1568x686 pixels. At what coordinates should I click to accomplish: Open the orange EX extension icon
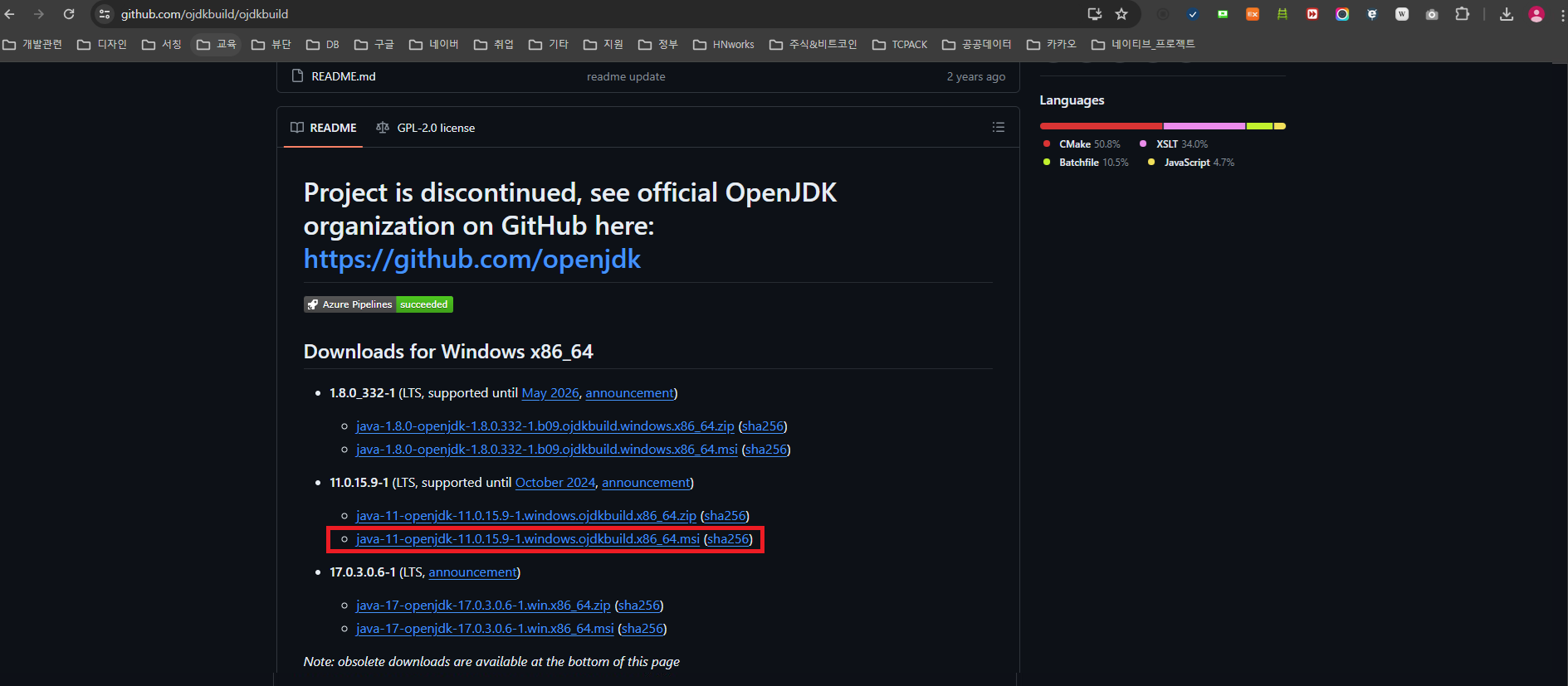click(x=1253, y=14)
